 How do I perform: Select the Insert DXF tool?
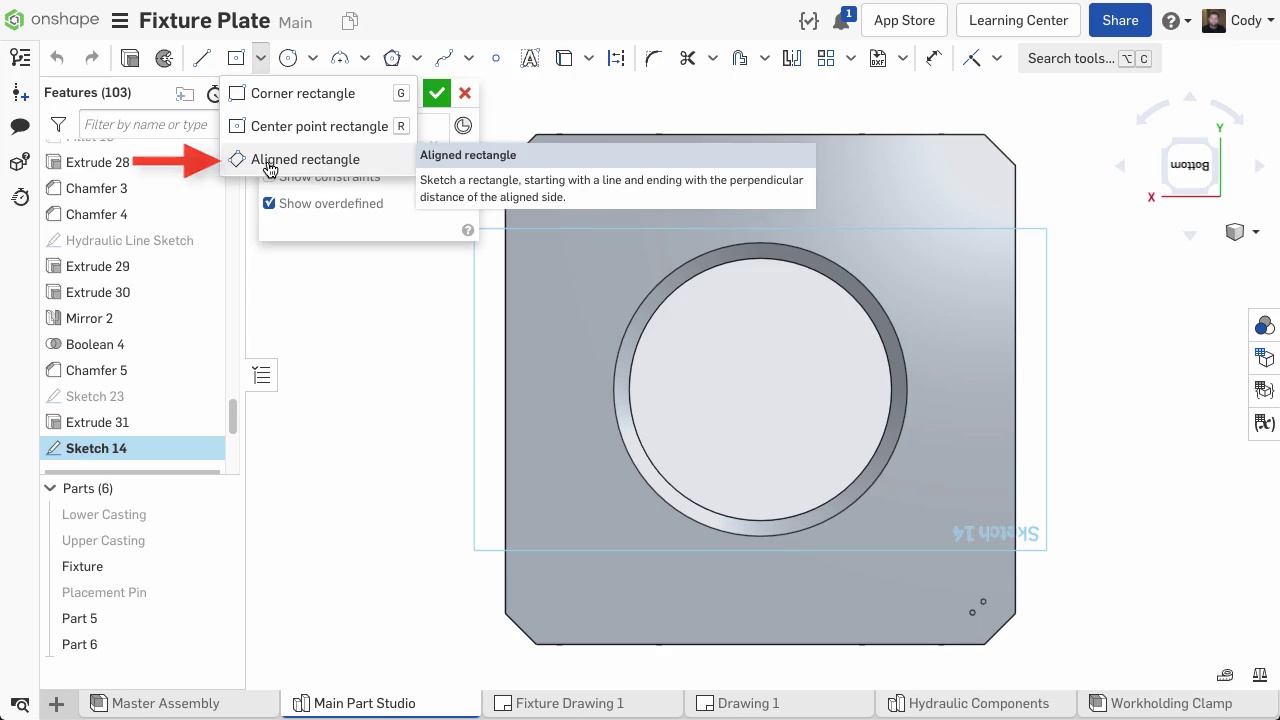pos(878,58)
